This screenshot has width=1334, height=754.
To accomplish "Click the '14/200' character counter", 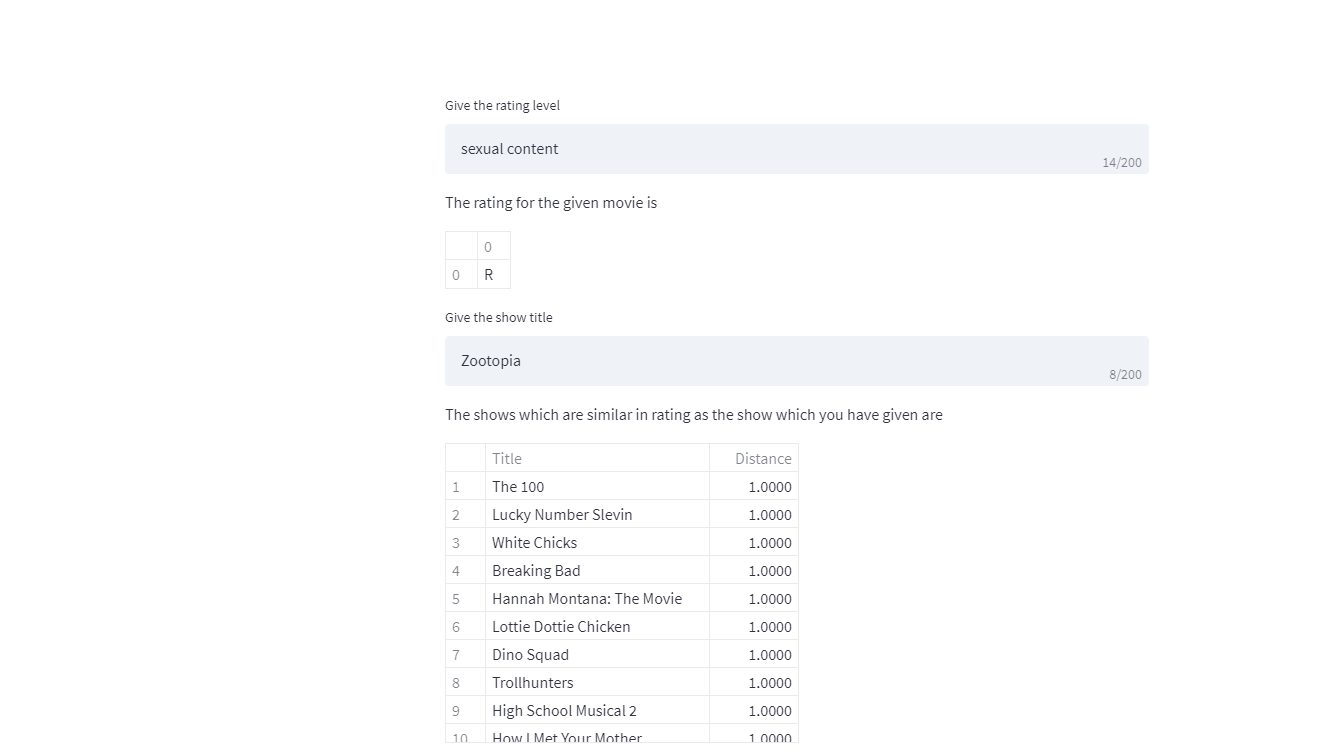I will click(1122, 162).
